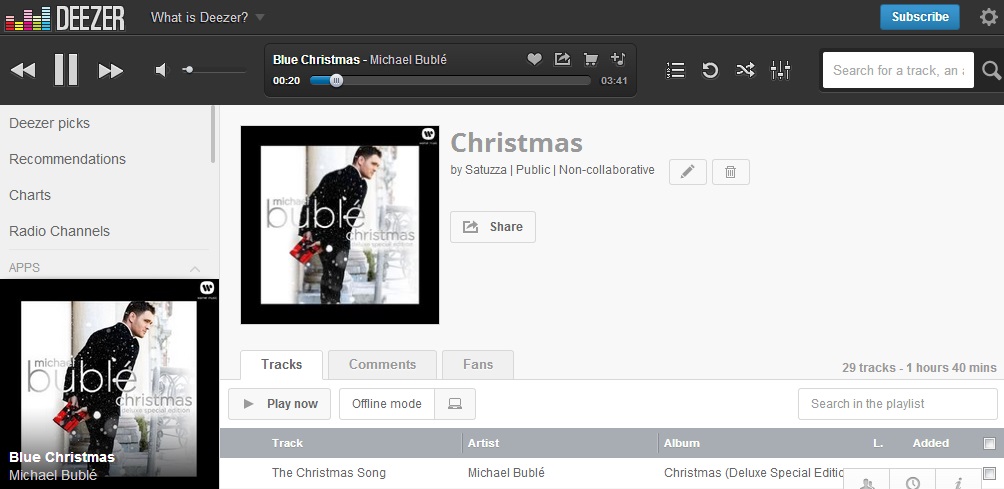Viewport: 1004px width, 489px height.
Task: Sort by the Added column header
Action: [x=931, y=443]
